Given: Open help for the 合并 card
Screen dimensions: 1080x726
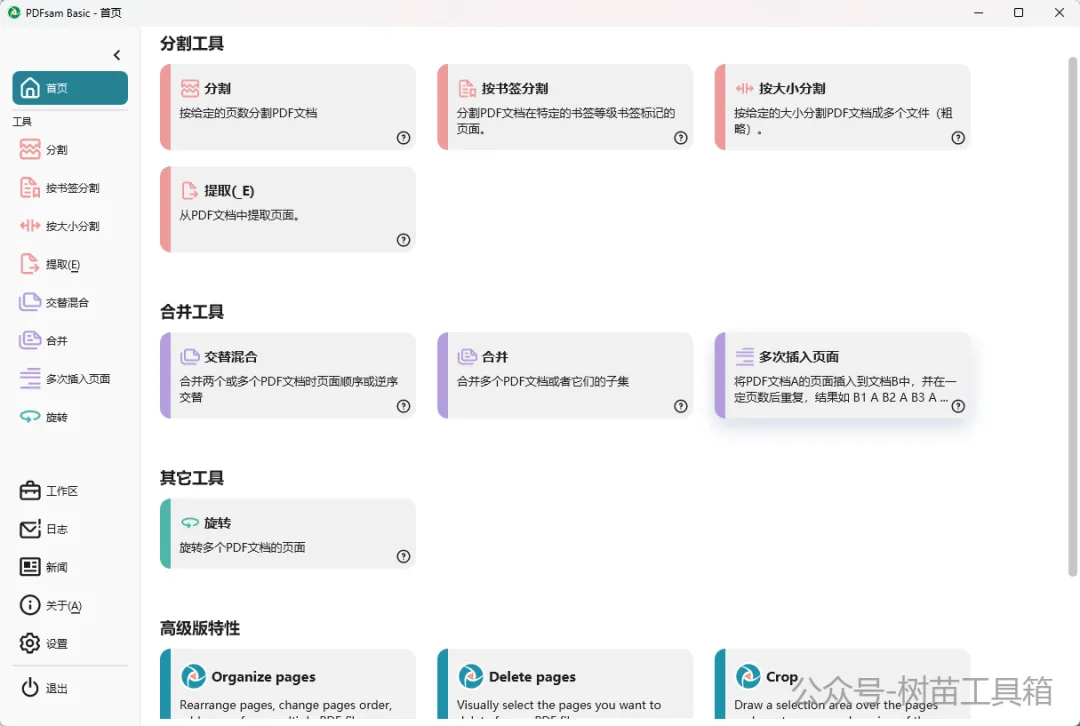Looking at the screenshot, I should click(681, 406).
